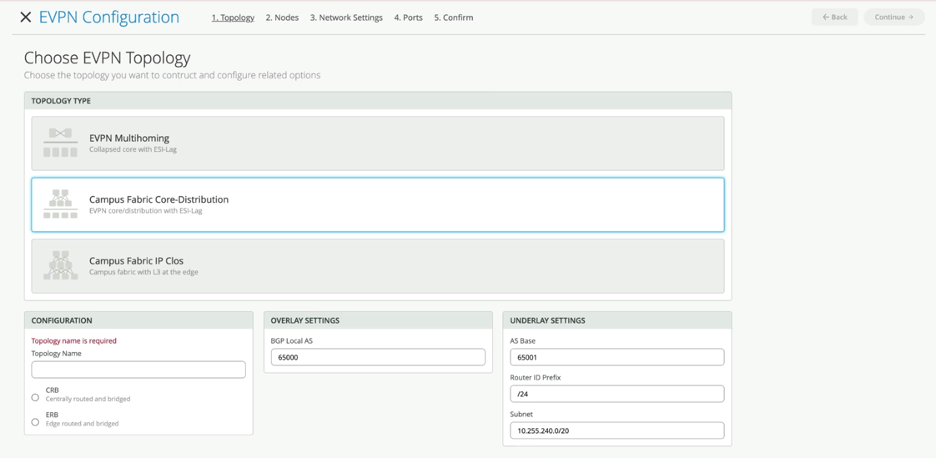Click the Campus Fabric IP Clos icon
Screen dimensions: 936x458
pos(60,265)
